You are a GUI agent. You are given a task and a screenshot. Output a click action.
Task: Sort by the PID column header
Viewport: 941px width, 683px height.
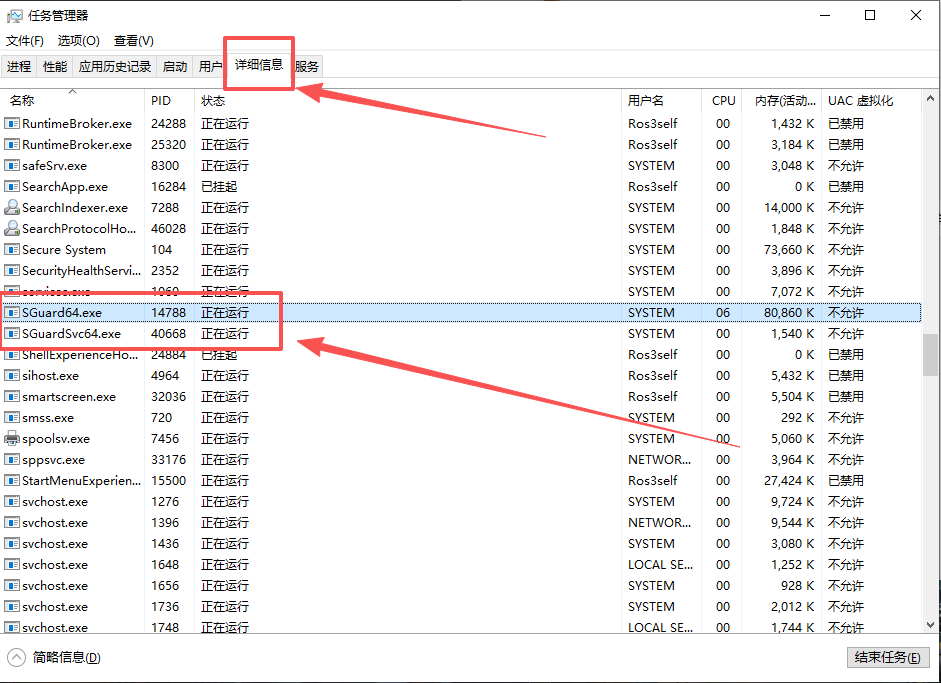click(161, 101)
